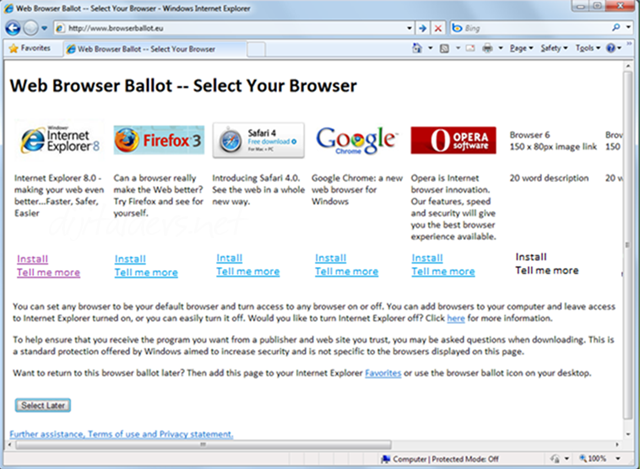This screenshot has width=640, height=469.
Task: Click Tell me more under Safari
Action: pyautogui.click(x=248, y=271)
